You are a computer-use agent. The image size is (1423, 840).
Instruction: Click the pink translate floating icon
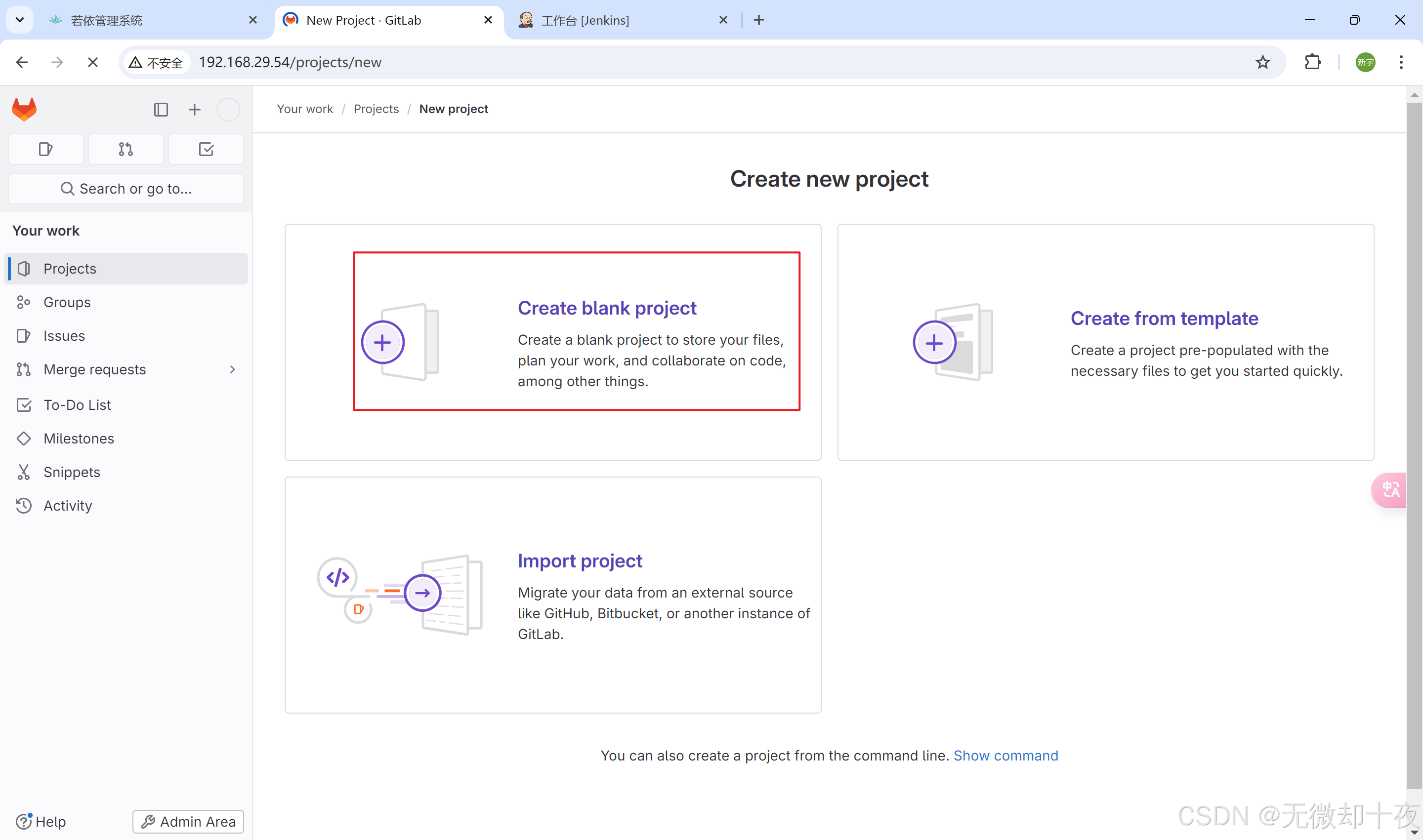pyautogui.click(x=1390, y=490)
